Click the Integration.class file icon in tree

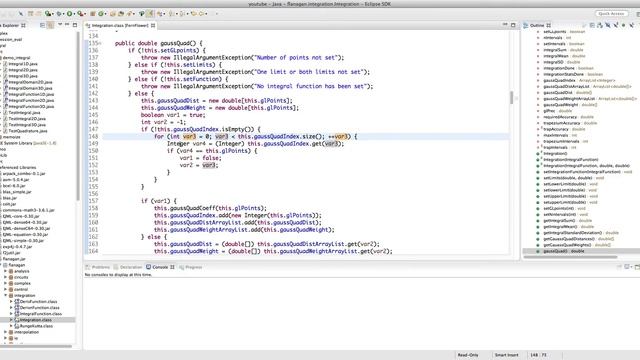click(17, 320)
